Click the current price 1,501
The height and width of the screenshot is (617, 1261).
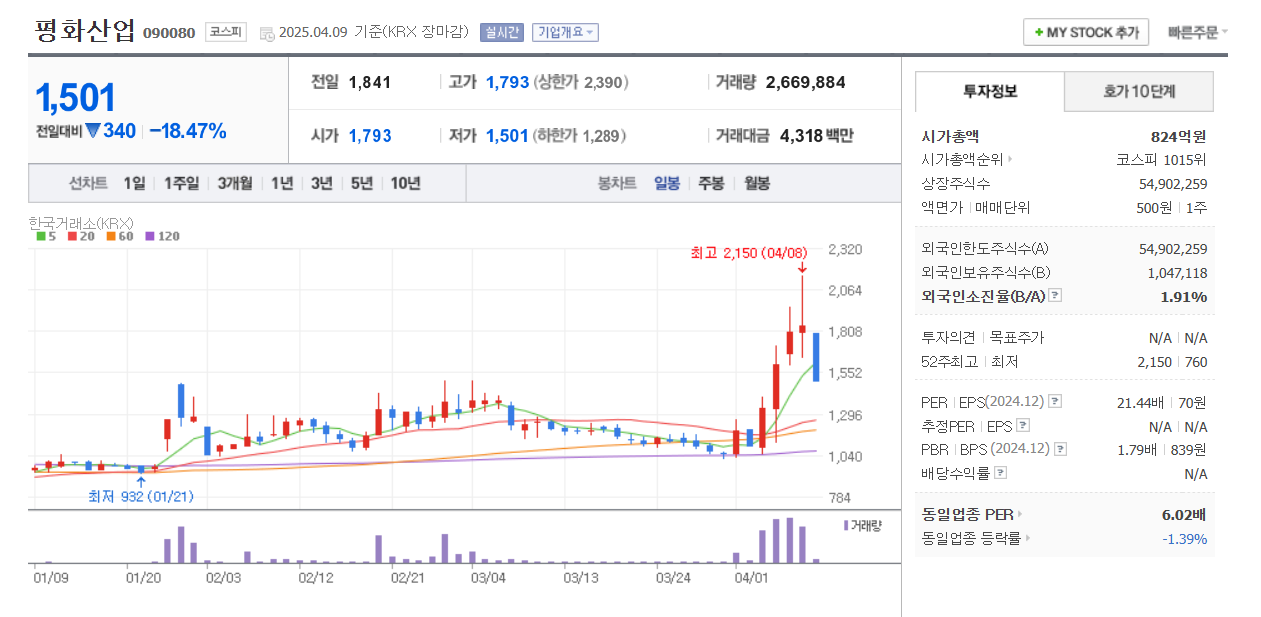point(76,97)
